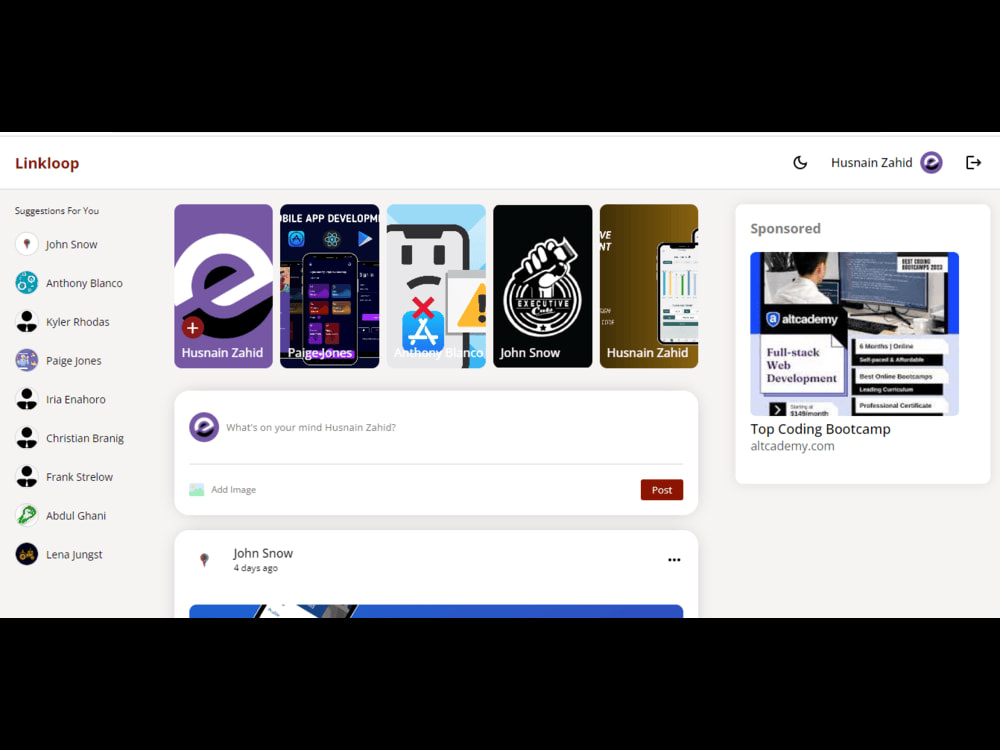The width and height of the screenshot is (1000, 750).
Task: Click John Snow's avatar in suggestions
Action: [x=27, y=244]
